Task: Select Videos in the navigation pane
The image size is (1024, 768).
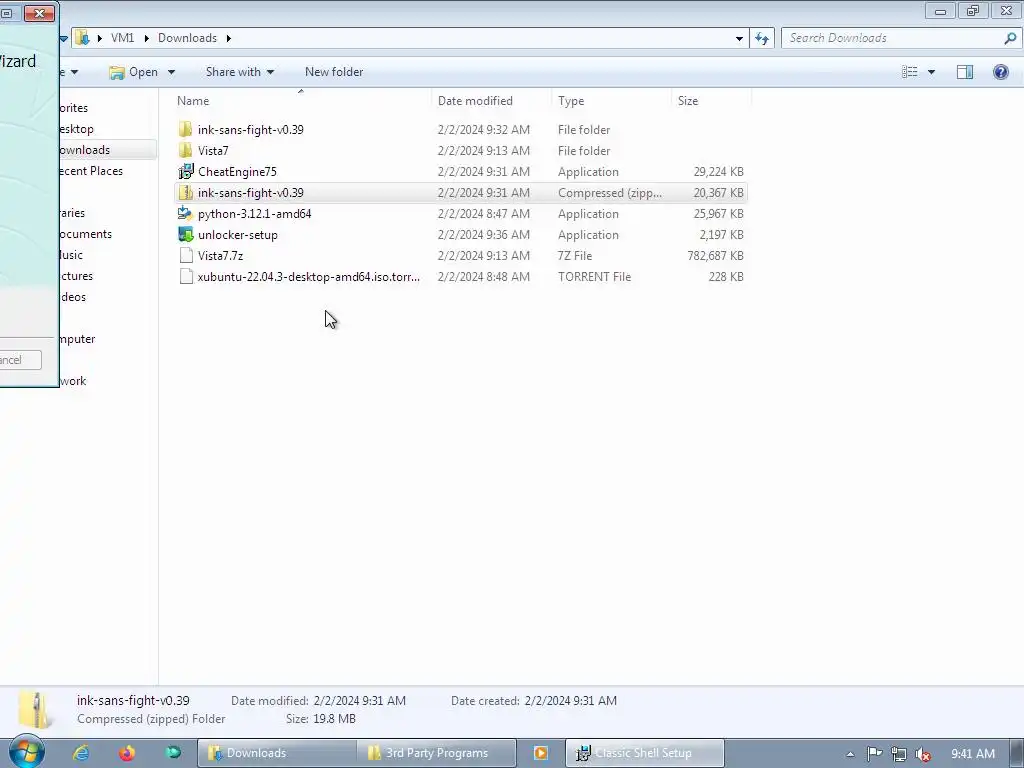Action: coord(72,296)
